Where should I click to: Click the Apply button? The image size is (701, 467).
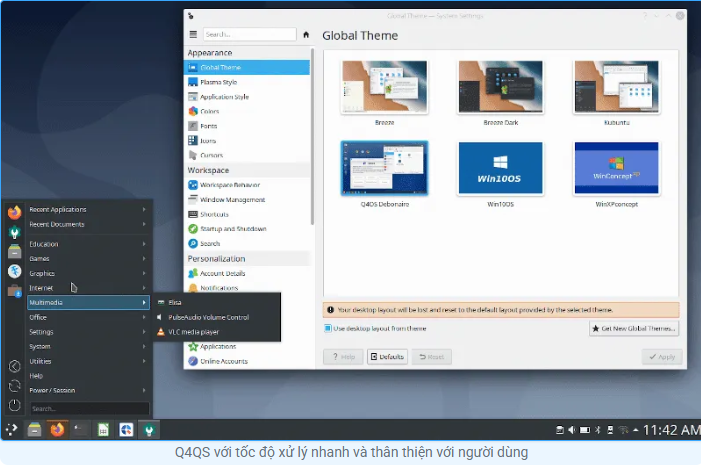pyautogui.click(x=662, y=357)
